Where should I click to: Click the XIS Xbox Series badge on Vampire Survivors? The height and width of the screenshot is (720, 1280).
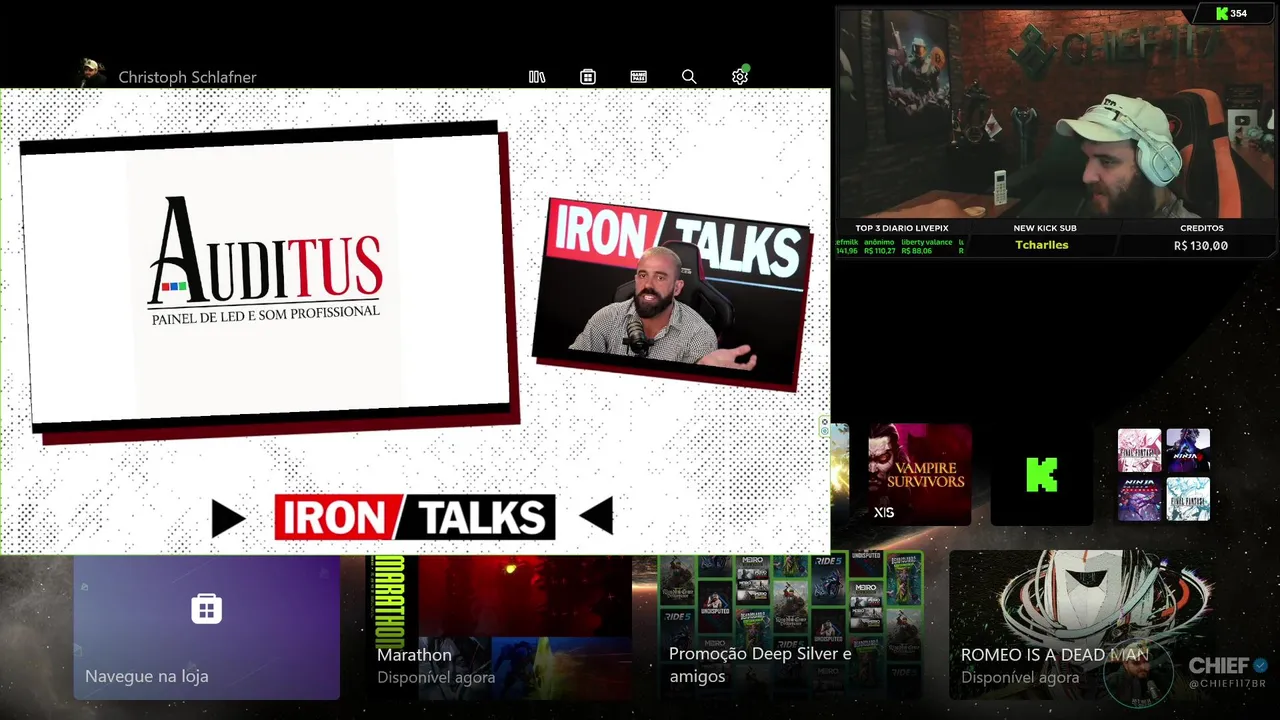(884, 512)
